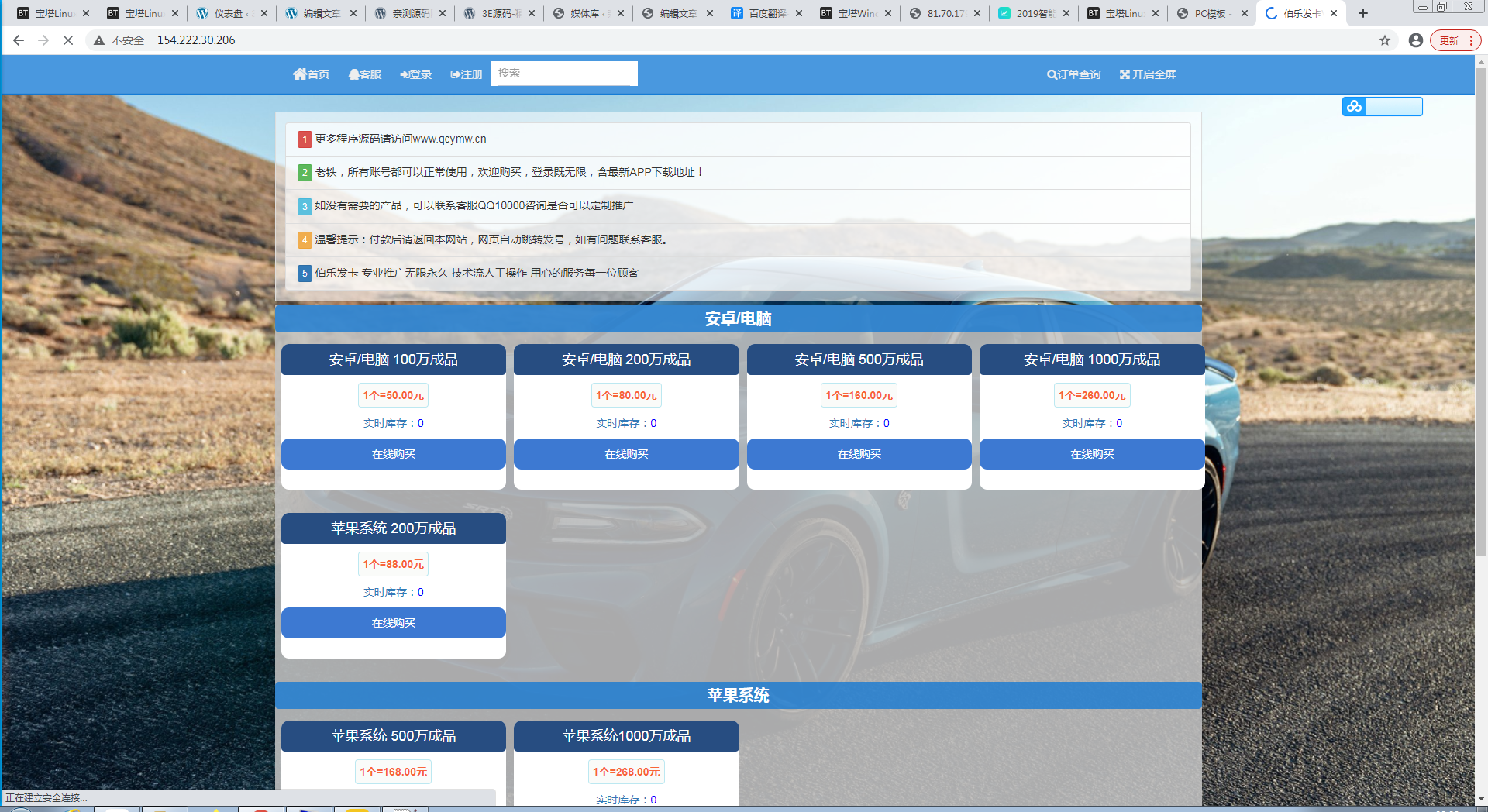Click the blue cloud widget icon

coord(1354,106)
